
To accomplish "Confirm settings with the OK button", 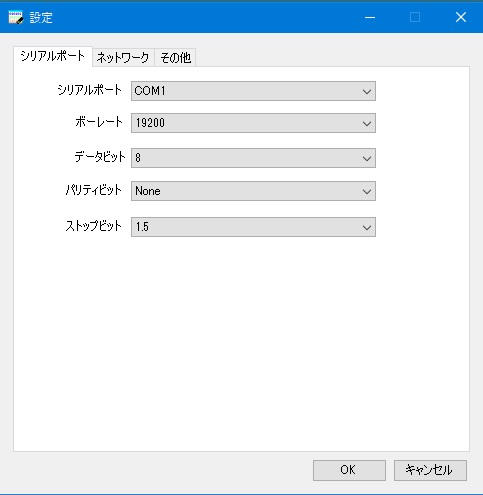I will (349, 470).
